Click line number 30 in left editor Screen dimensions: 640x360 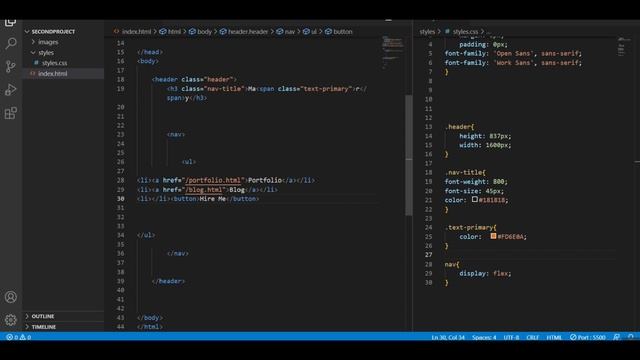tap(120, 198)
